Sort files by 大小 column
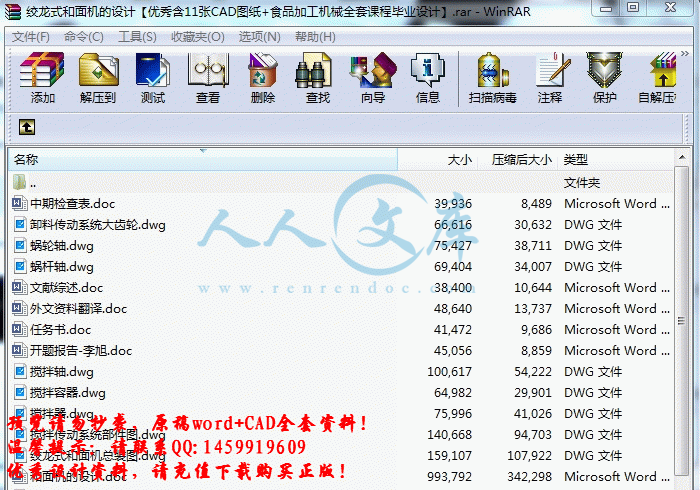700x490 pixels. pyautogui.click(x=438, y=159)
